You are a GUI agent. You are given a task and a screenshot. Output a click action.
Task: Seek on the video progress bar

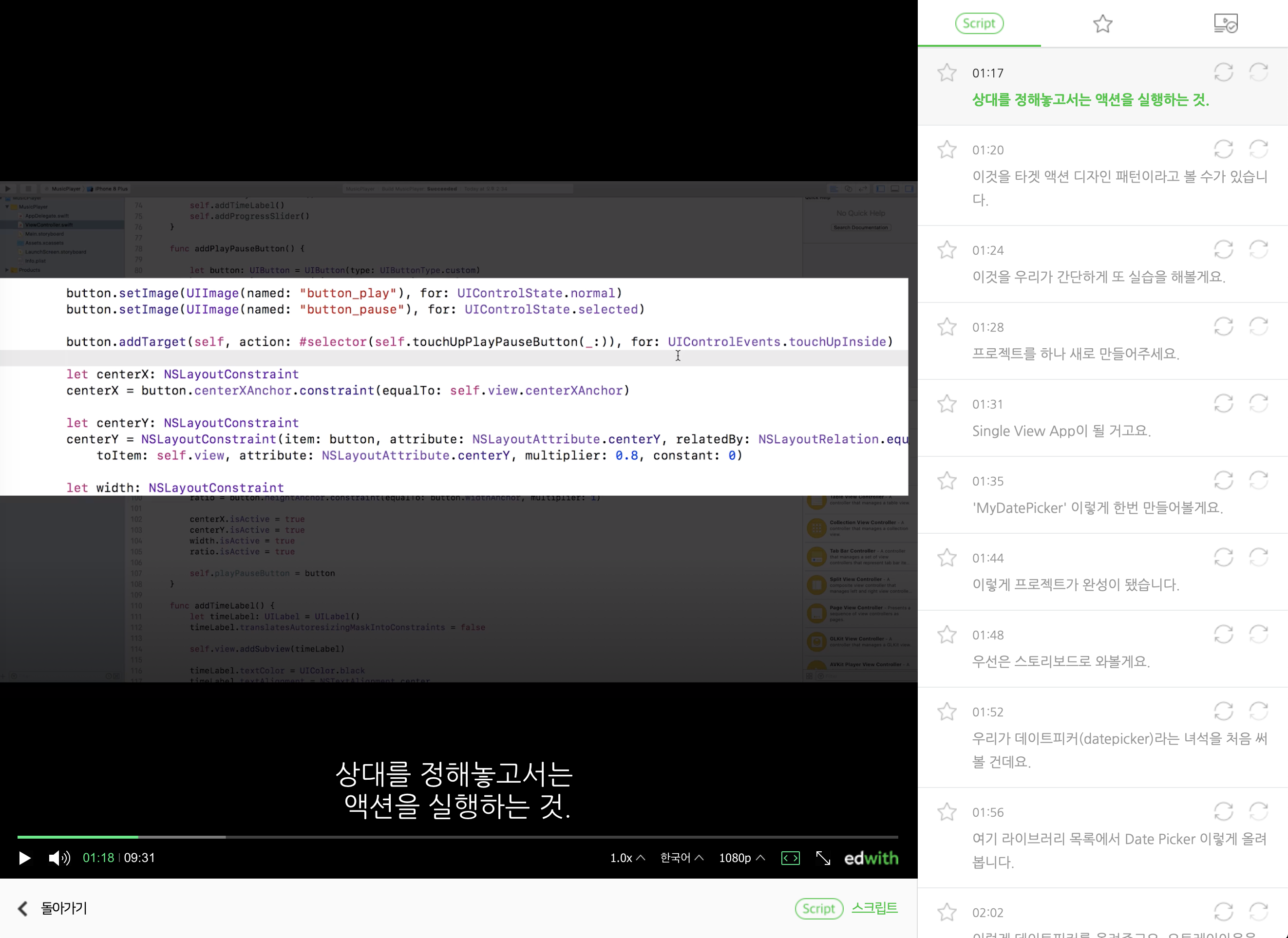click(x=455, y=837)
